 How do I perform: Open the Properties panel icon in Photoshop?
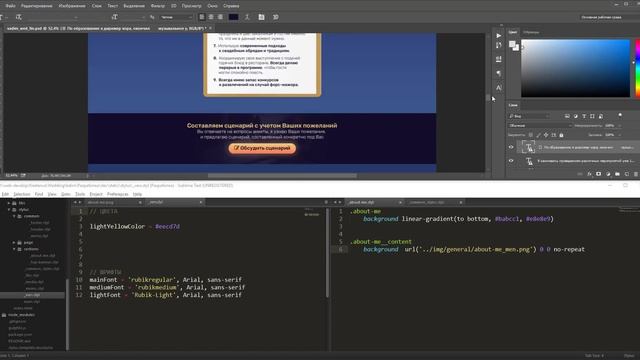click(x=498, y=59)
